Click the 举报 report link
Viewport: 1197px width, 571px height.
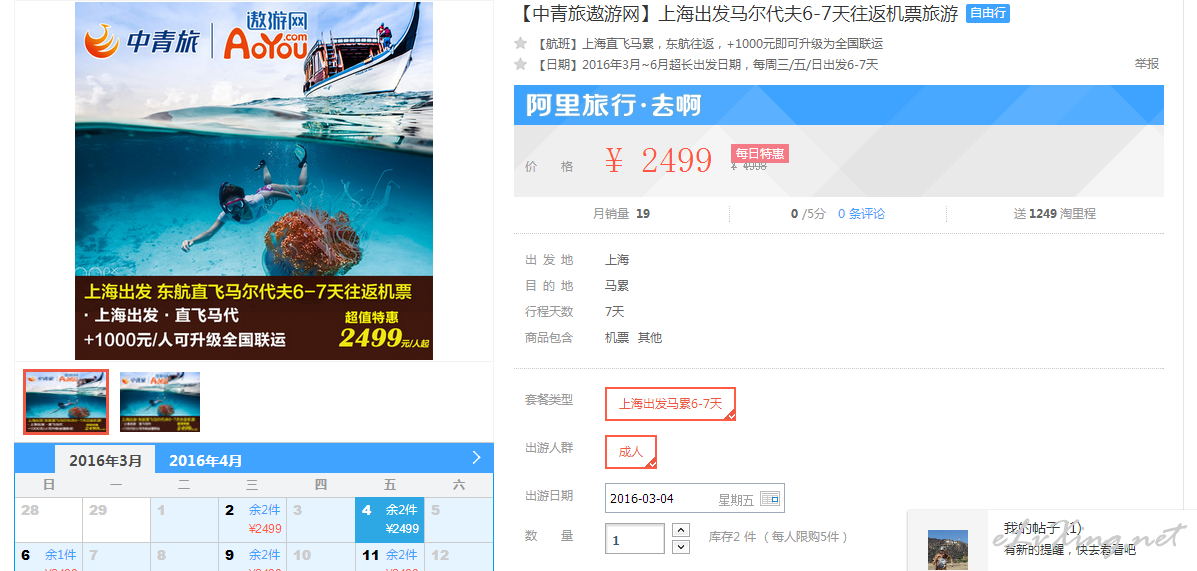[1147, 63]
